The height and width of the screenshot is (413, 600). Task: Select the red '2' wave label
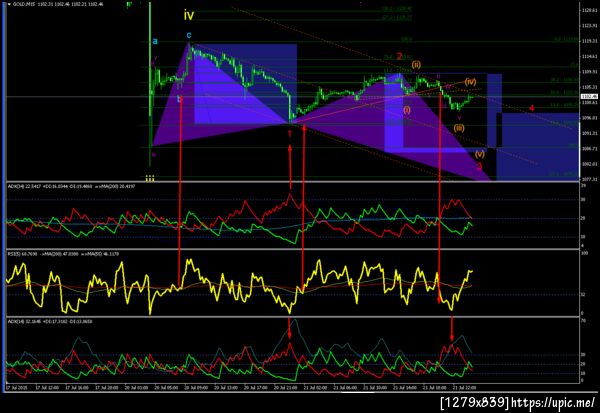tap(399, 56)
